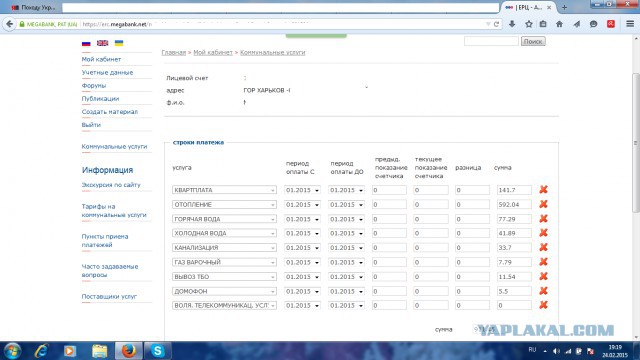Open the Firefox hamburger menu
Screen dimensions: 640x360
630,24
